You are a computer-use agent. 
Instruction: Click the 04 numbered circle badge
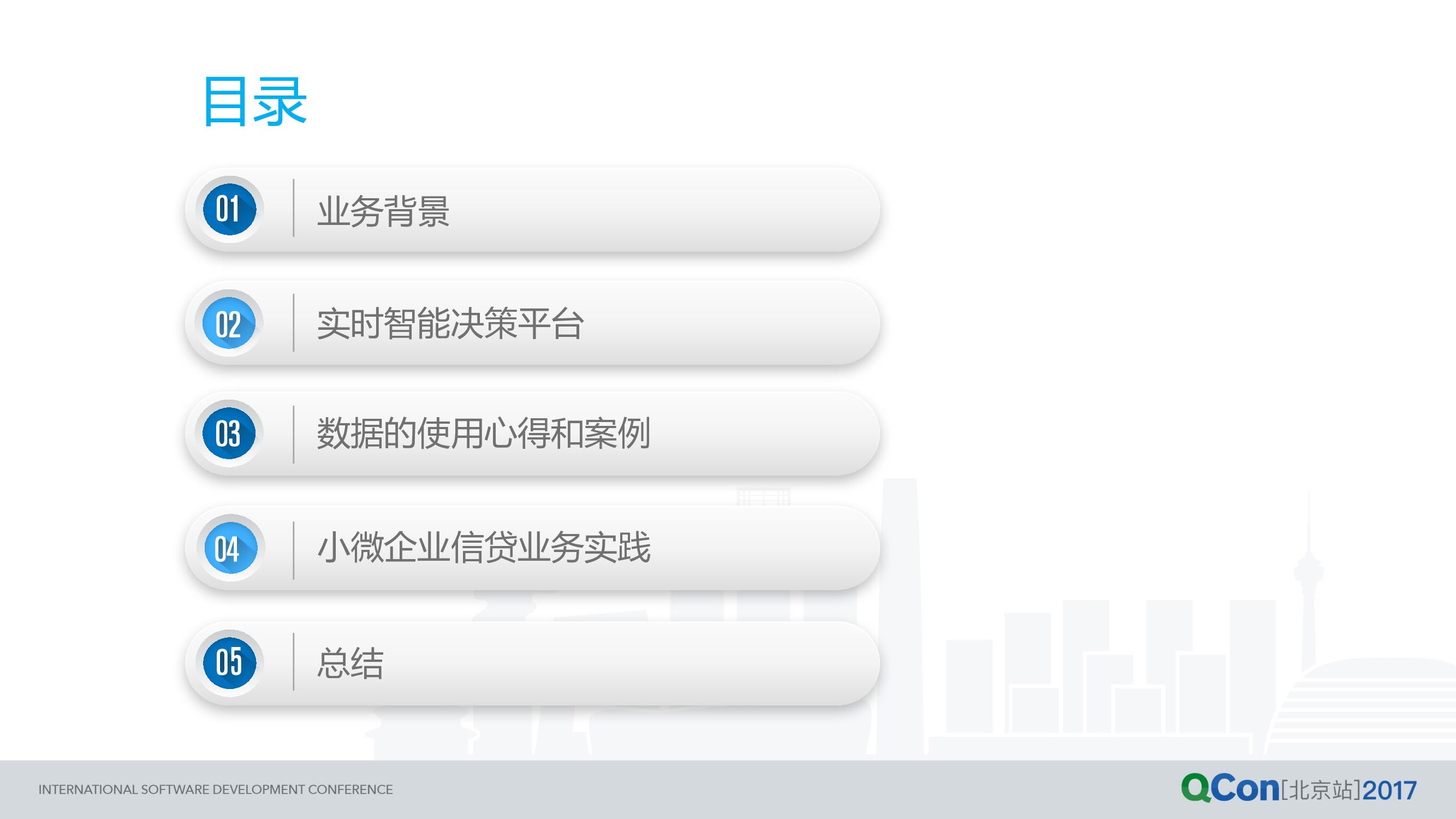tap(229, 548)
